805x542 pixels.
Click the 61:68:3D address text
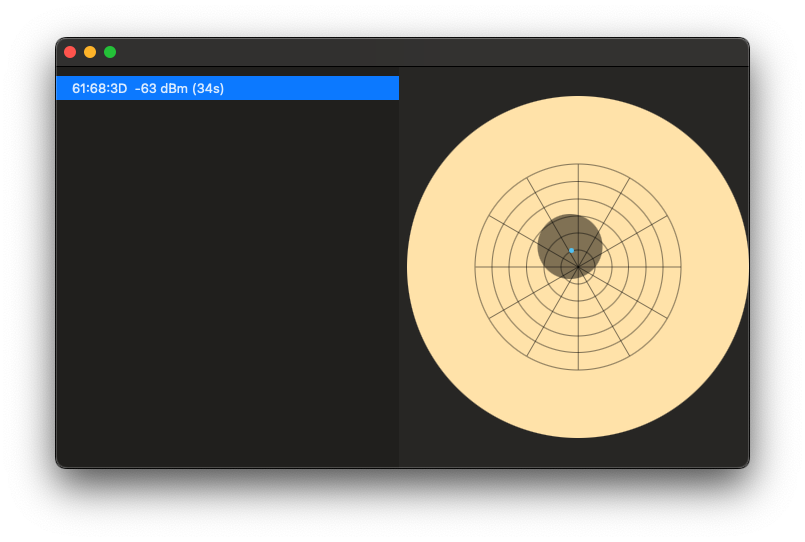click(x=99, y=89)
